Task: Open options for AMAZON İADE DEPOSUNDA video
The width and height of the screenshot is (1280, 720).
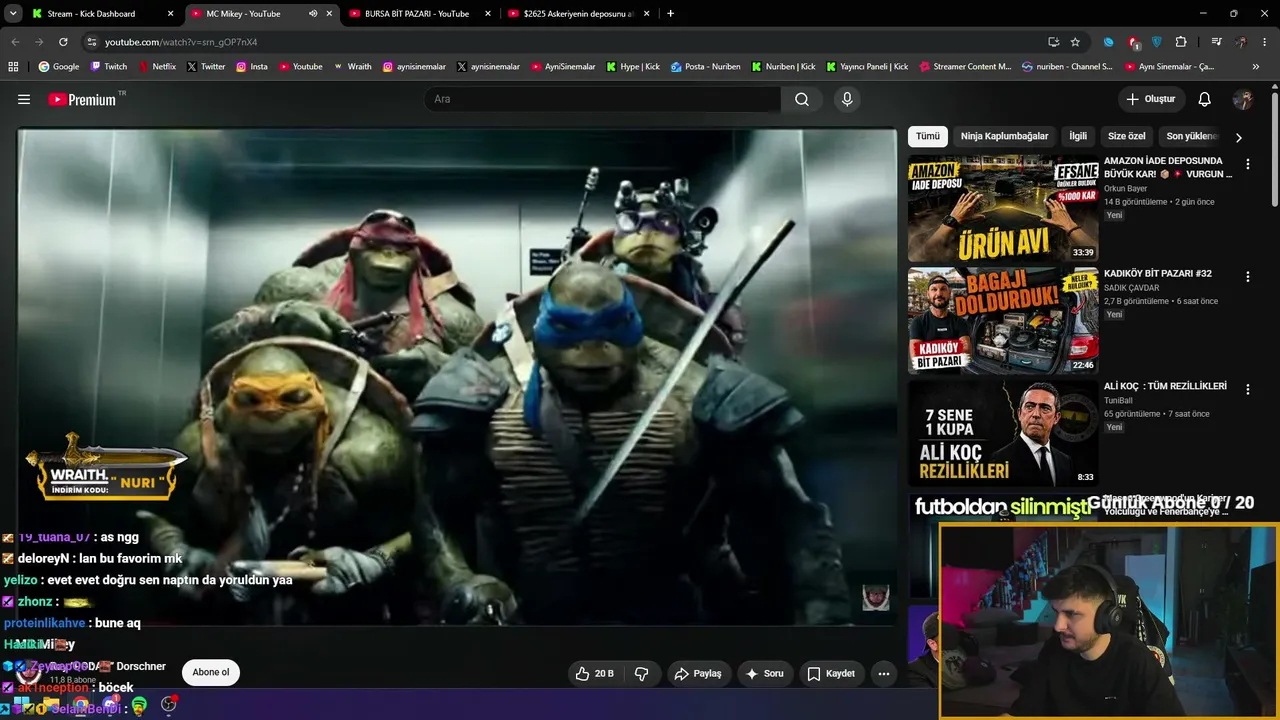Action: (x=1247, y=164)
